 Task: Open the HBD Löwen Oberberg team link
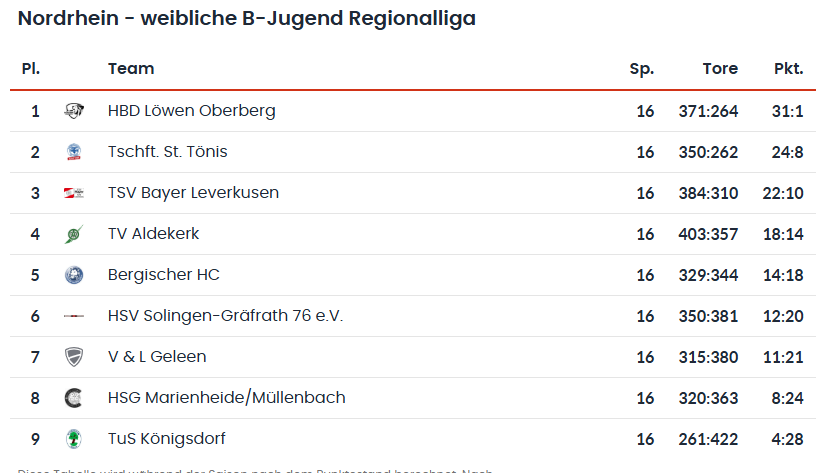pyautogui.click(x=191, y=111)
